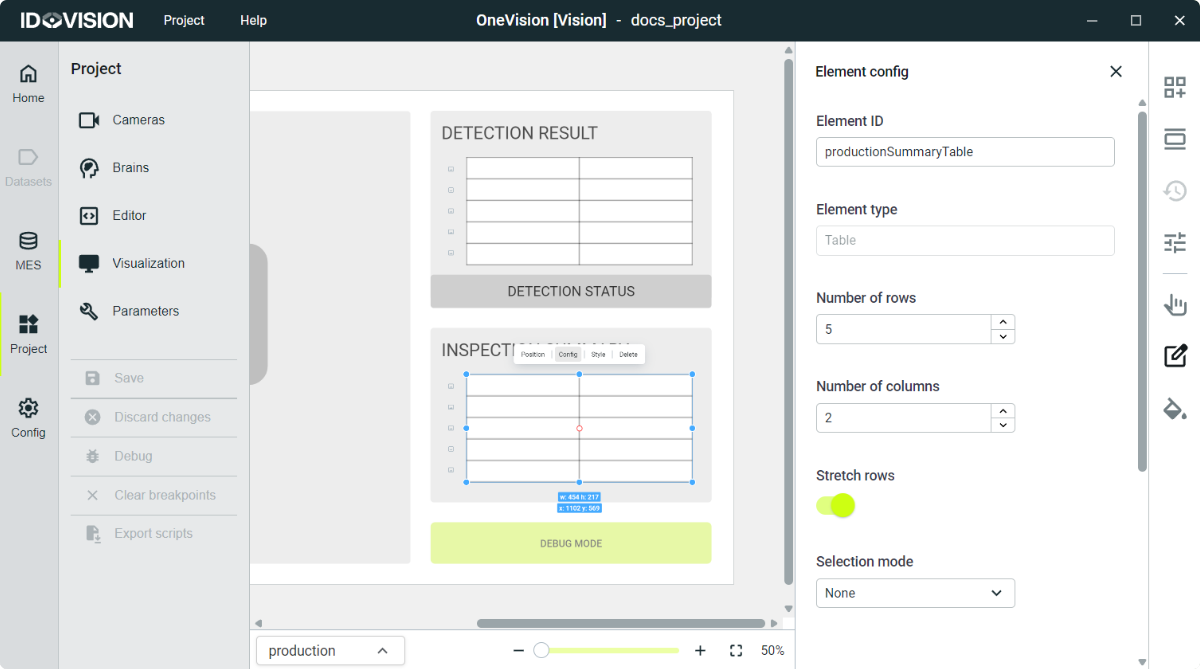Open the Project menu in title bar
1200x669 pixels.
point(184,20)
